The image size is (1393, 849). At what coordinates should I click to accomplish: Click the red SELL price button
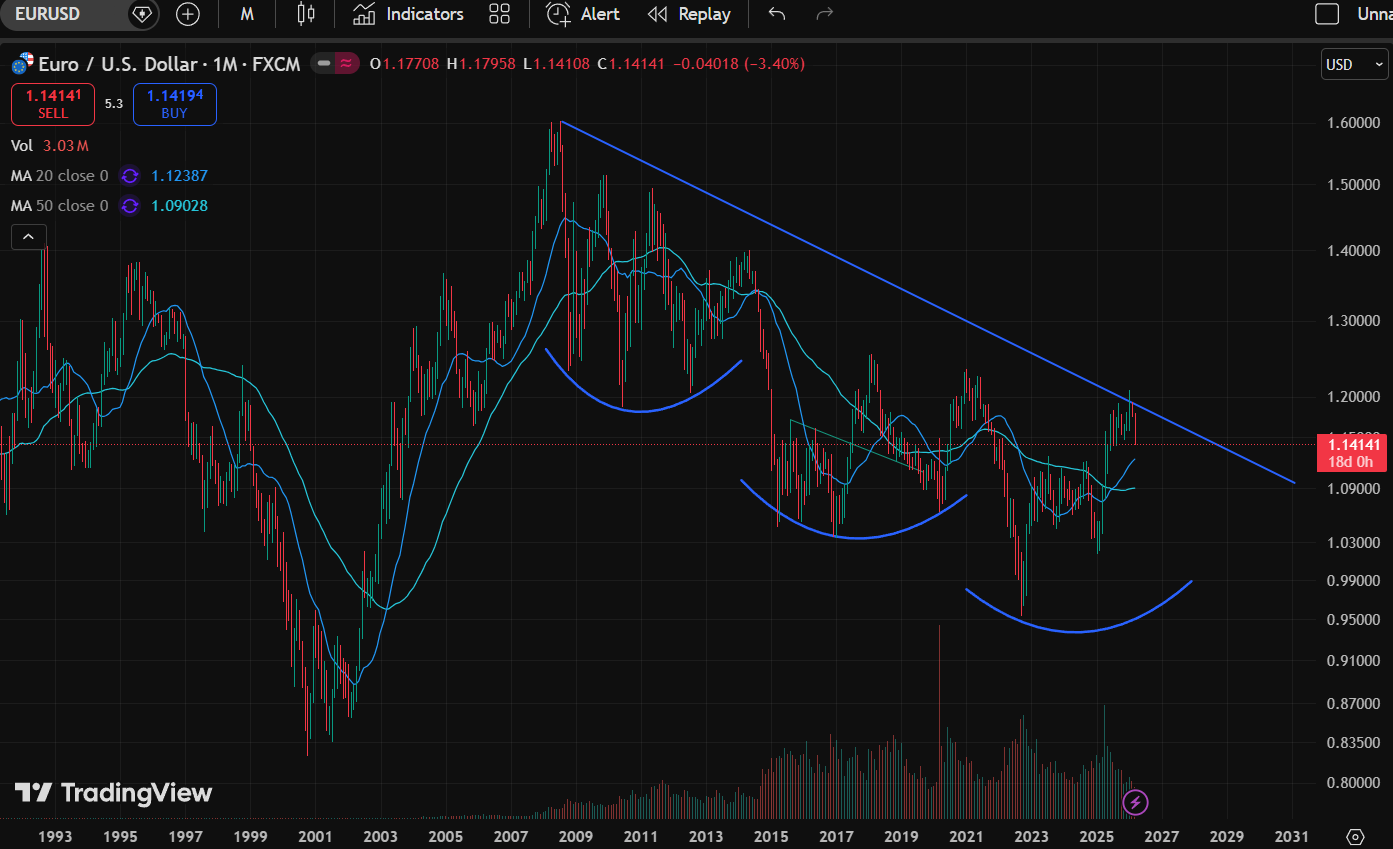(53, 104)
